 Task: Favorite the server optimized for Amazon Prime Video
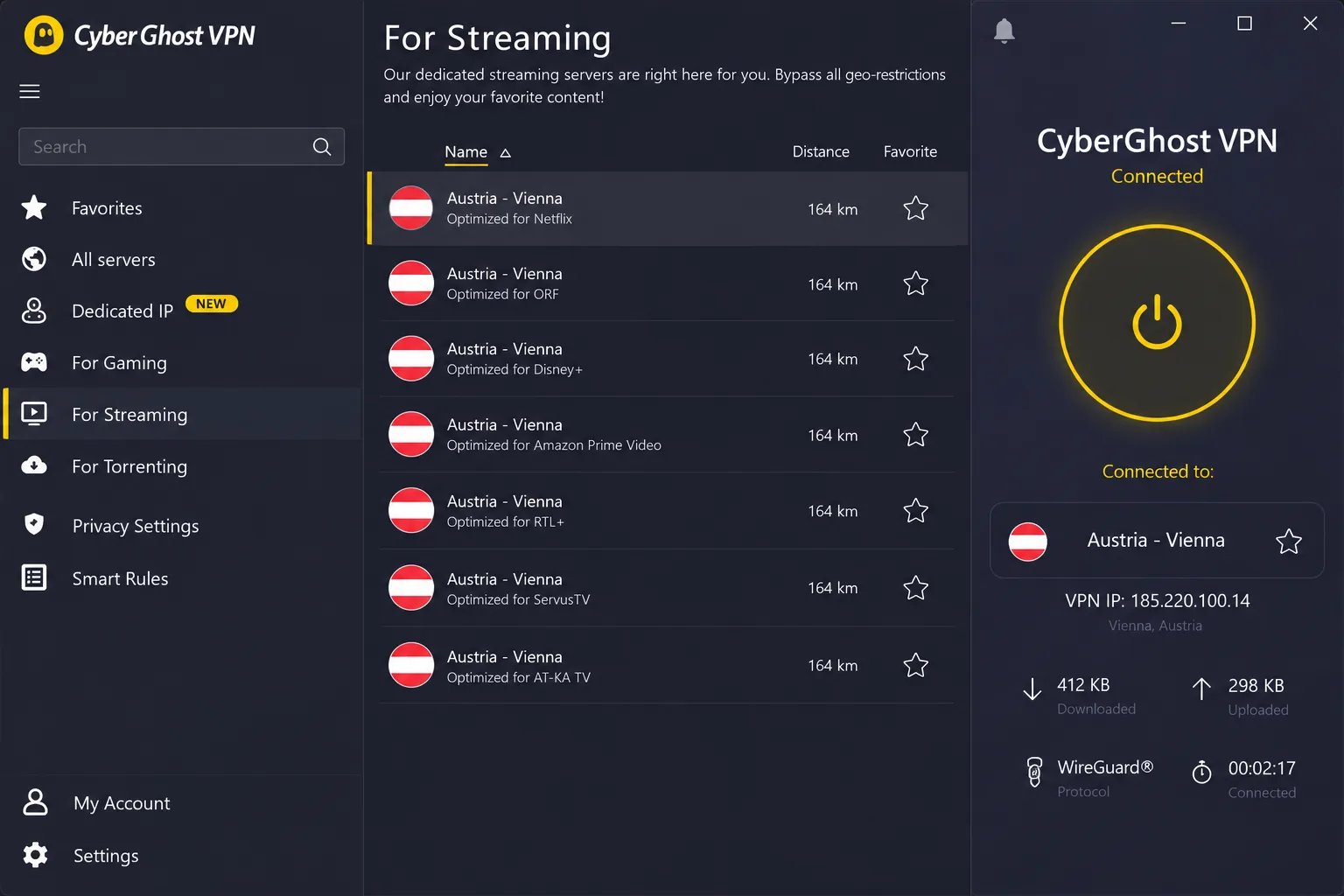[x=916, y=435]
